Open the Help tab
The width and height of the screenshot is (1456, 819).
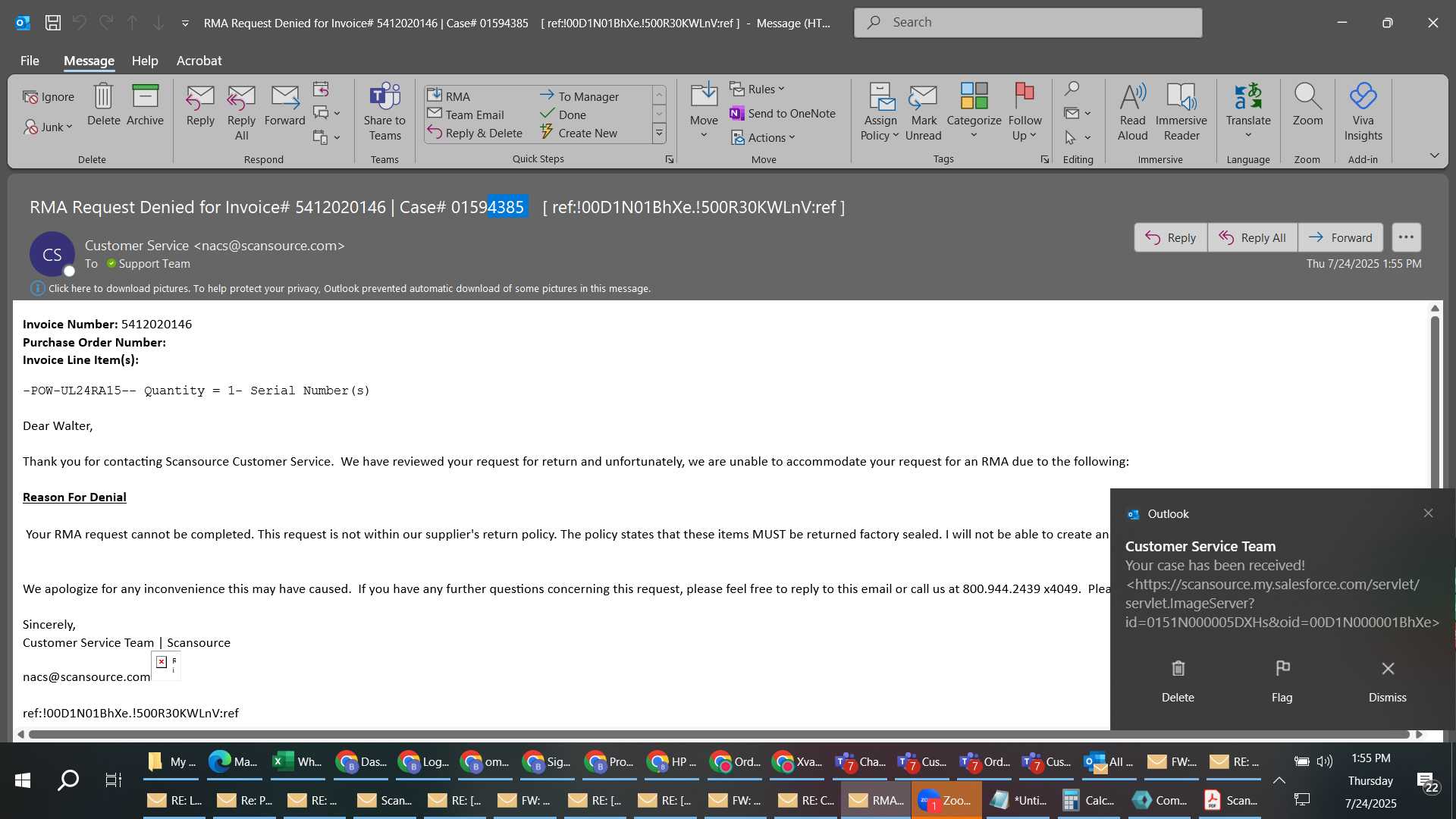[x=145, y=61]
